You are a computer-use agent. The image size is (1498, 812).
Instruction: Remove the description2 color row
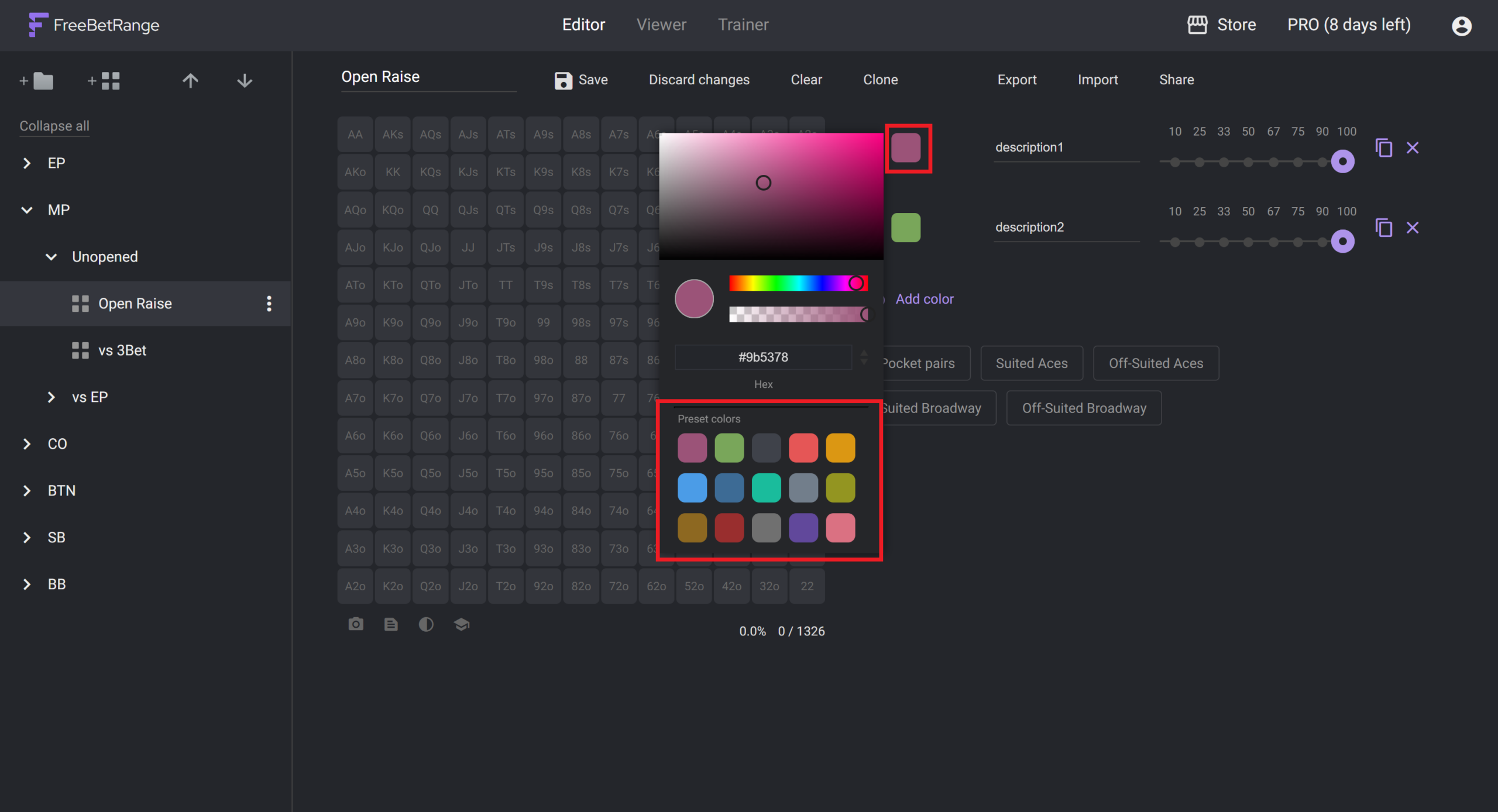1413,228
